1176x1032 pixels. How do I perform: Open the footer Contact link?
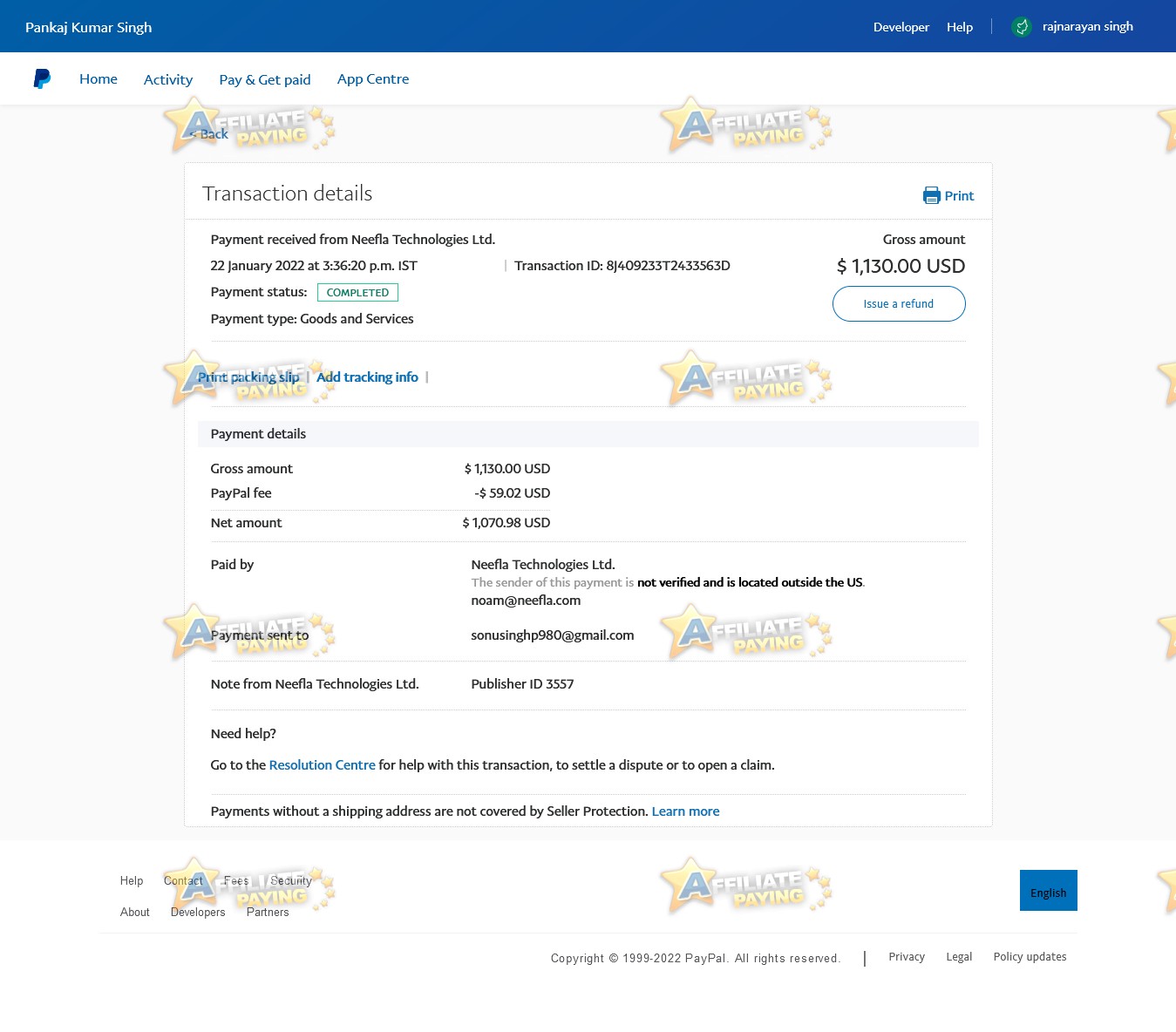pos(183,881)
